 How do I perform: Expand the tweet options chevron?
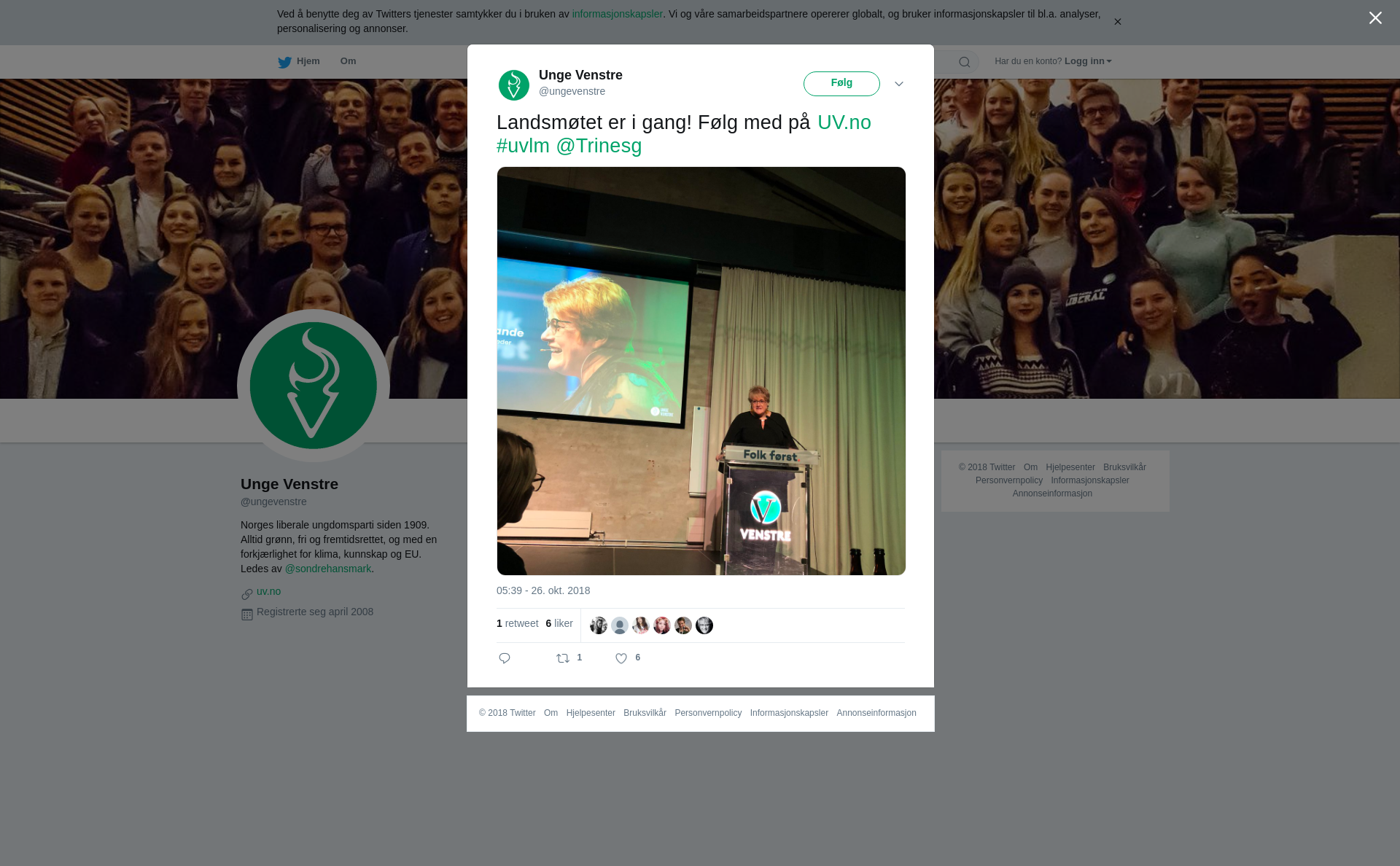pos(899,84)
